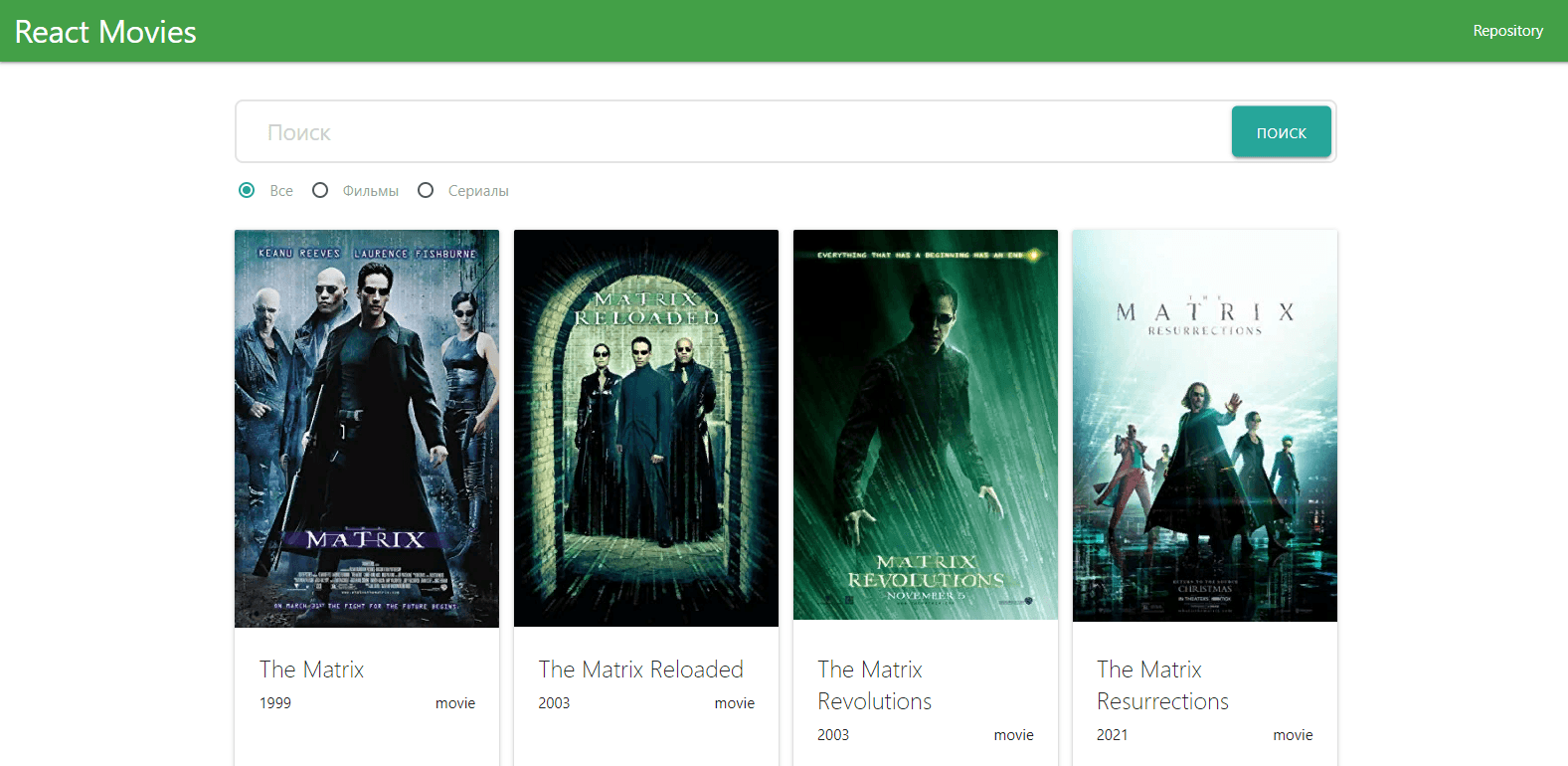Click the 'movie' label on Matrix Reloaded card
Screen dimensions: 1568x766
[735, 703]
